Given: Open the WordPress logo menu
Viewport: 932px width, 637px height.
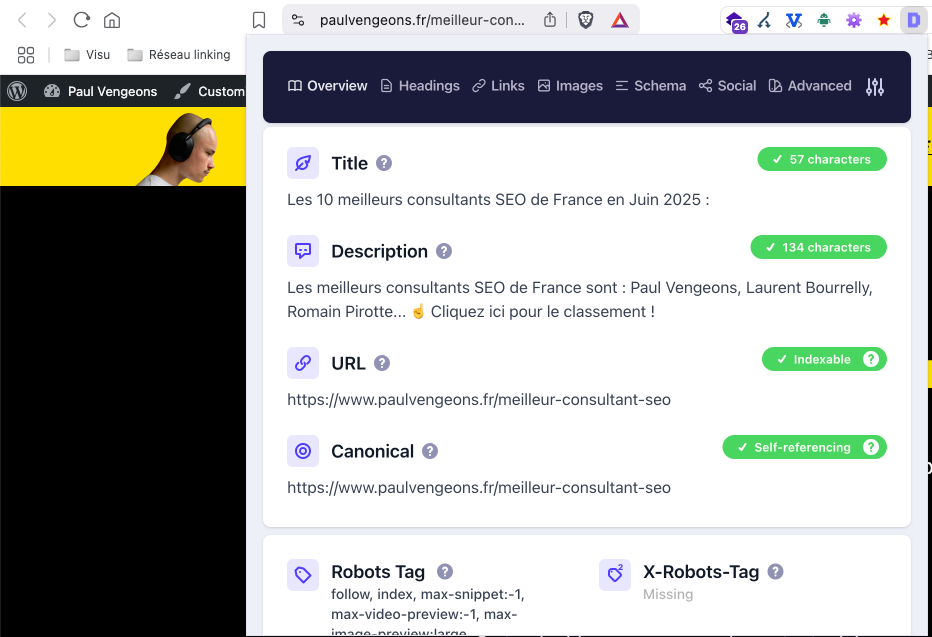Looking at the screenshot, I should 17,91.
